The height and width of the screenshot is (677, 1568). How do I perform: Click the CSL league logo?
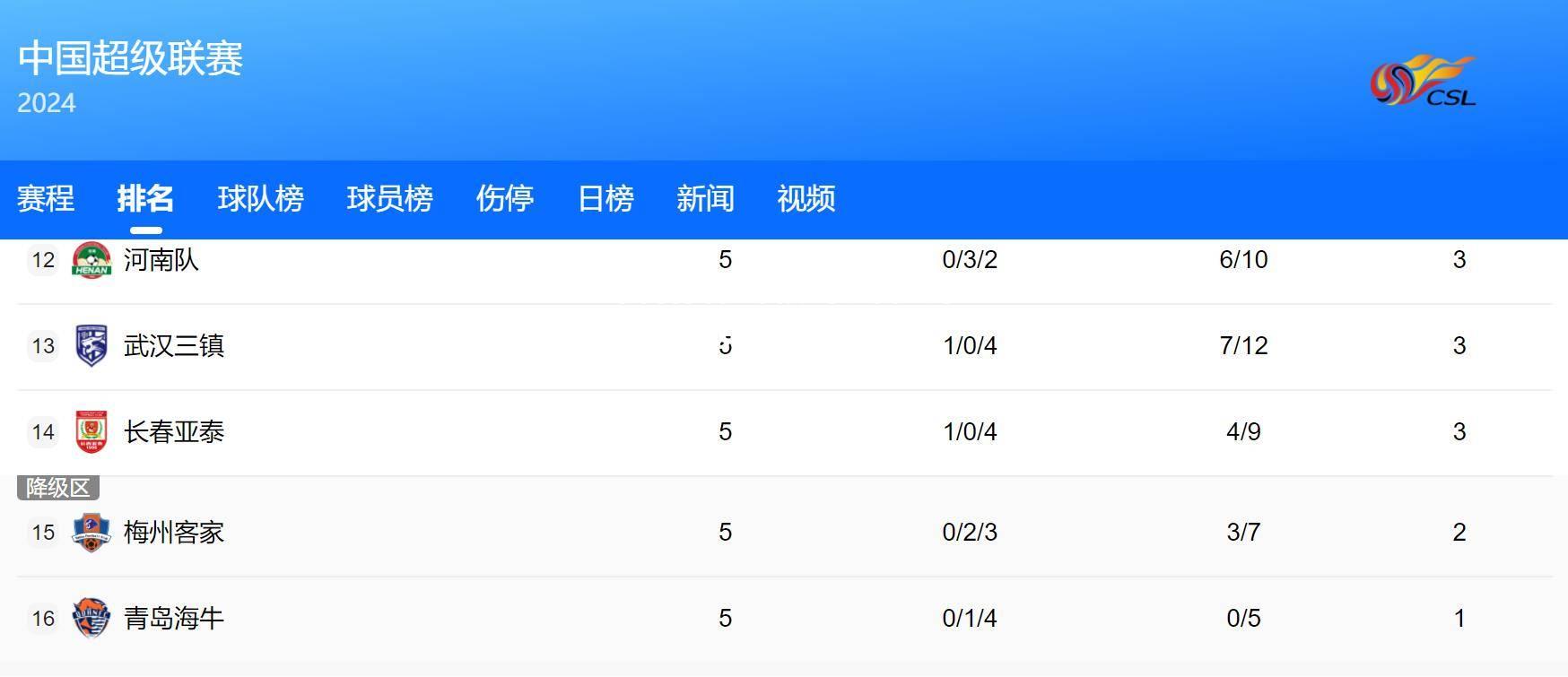[x=1423, y=81]
